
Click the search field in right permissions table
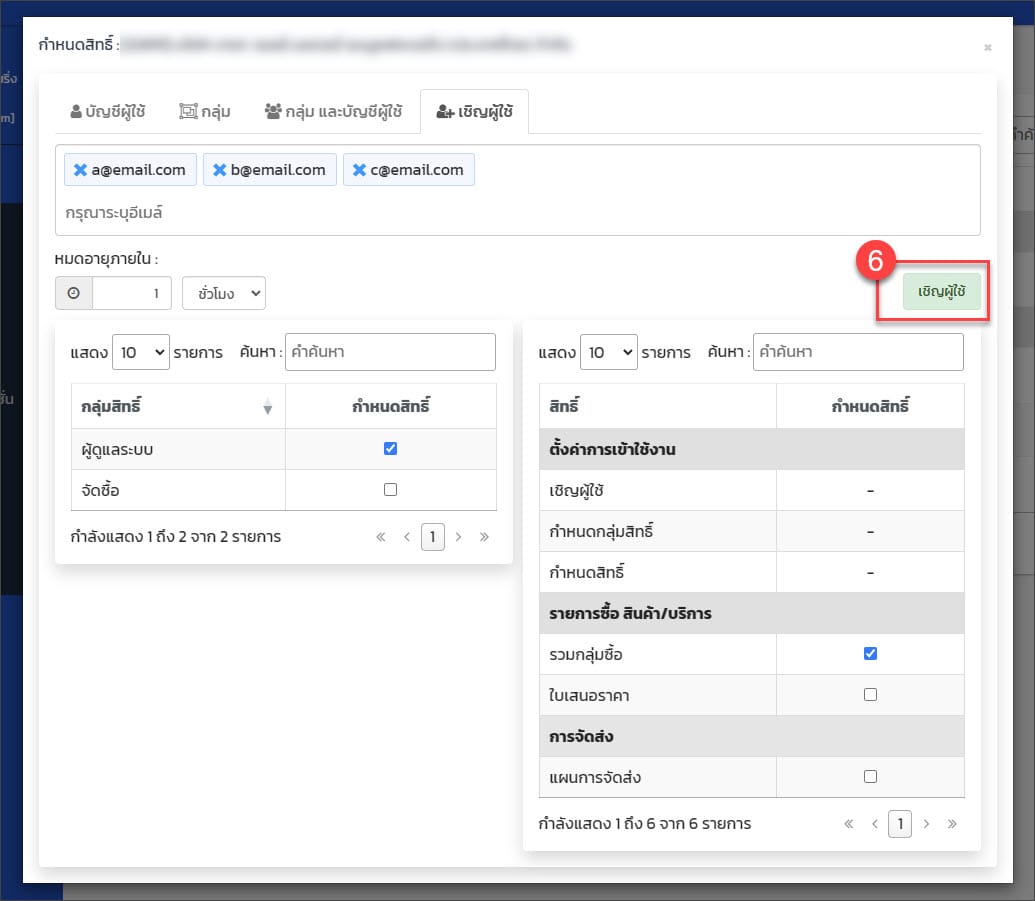pyautogui.click(x=857, y=352)
